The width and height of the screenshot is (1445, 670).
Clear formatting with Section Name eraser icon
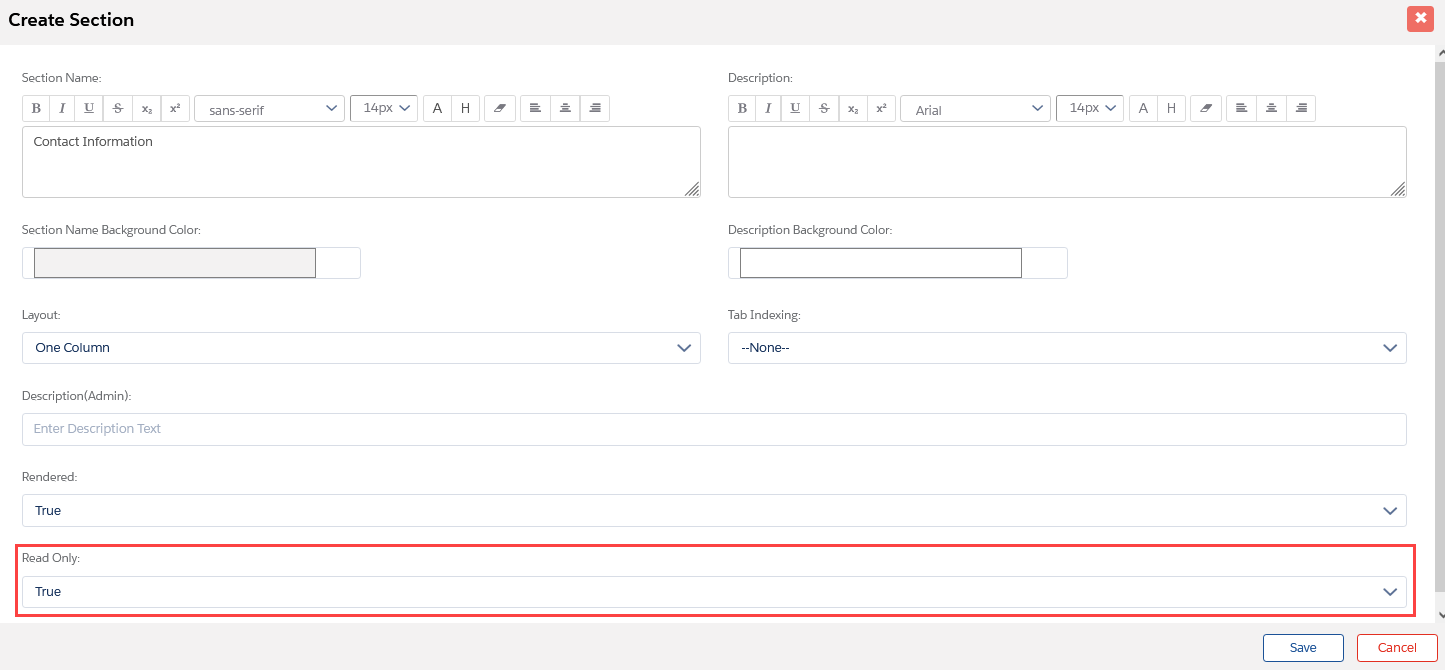(500, 108)
